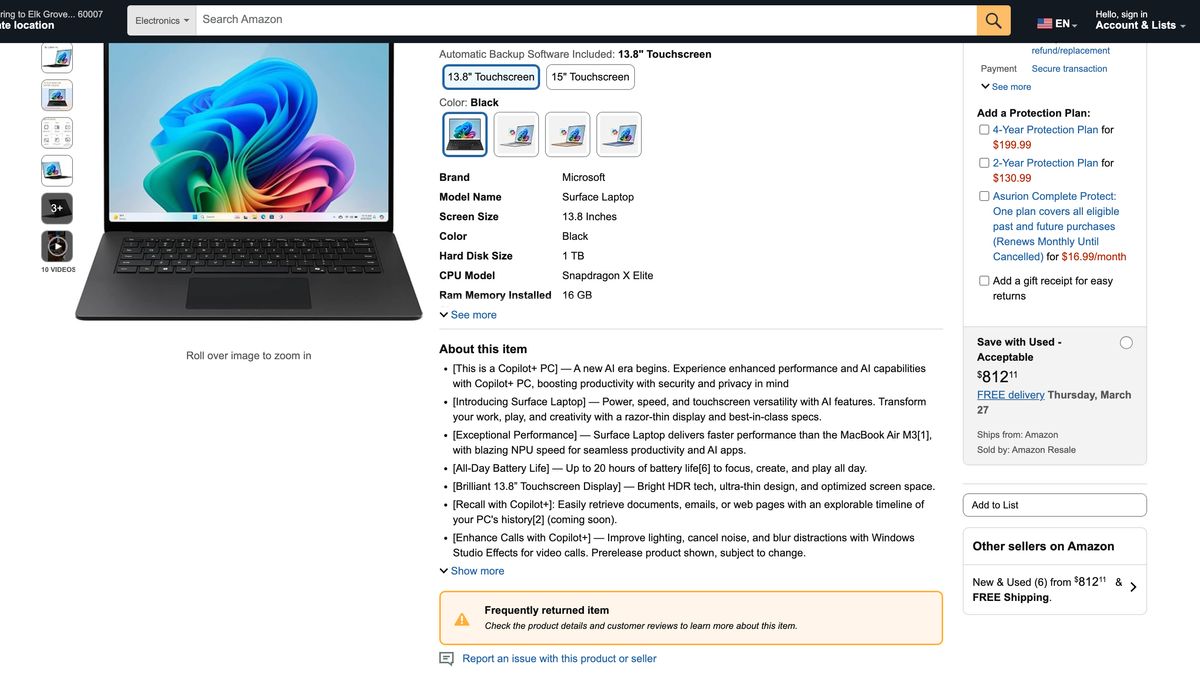The width and height of the screenshot is (1200, 675).
Task: Click in the Search Amazon field
Action: coord(586,20)
